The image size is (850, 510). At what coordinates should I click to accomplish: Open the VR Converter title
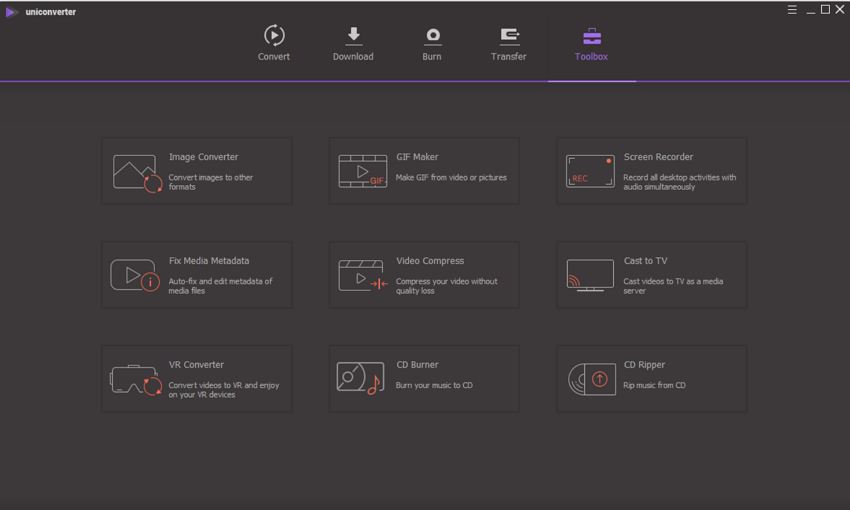196,365
